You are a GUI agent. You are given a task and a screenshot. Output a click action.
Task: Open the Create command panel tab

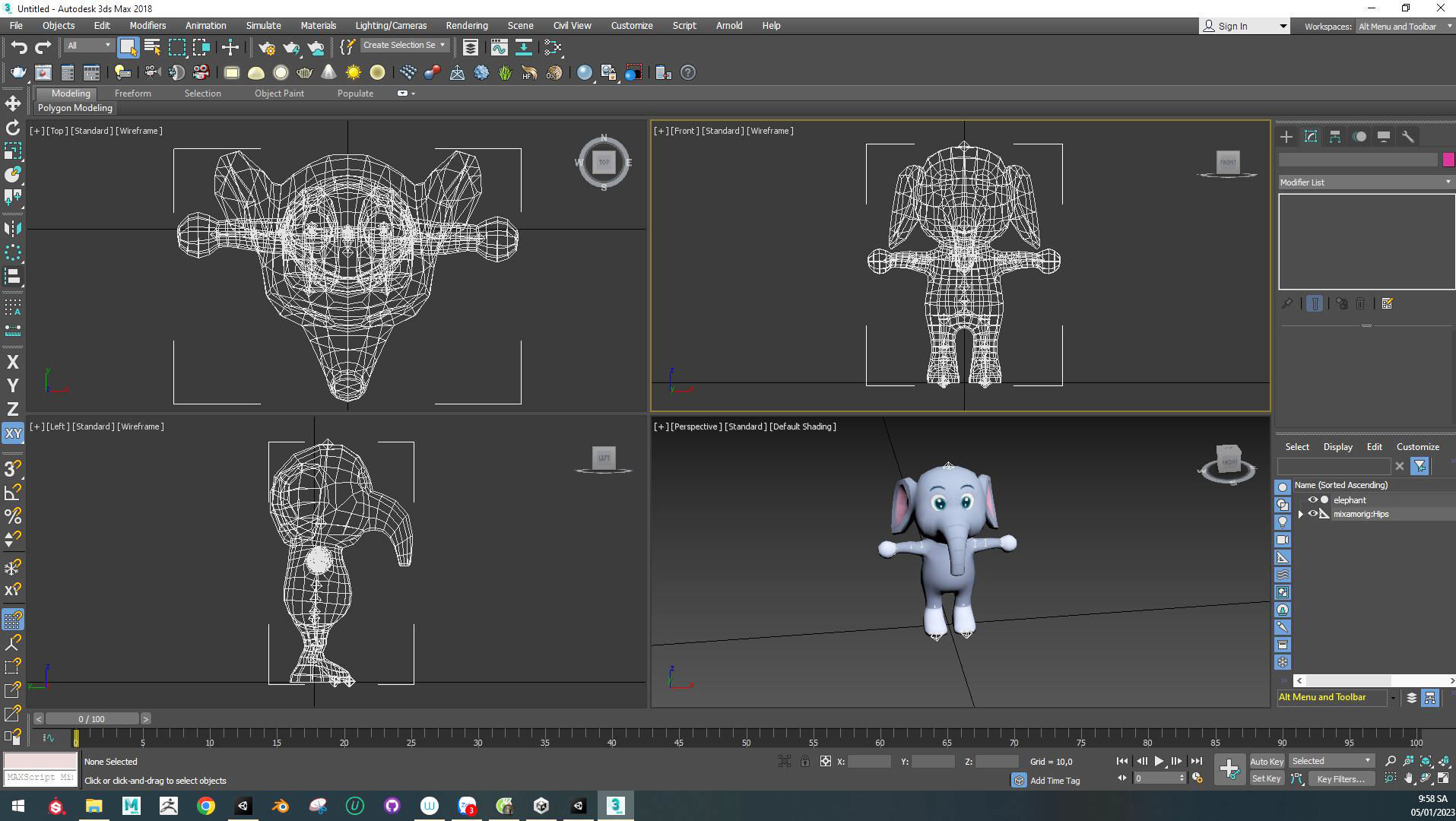click(1286, 137)
